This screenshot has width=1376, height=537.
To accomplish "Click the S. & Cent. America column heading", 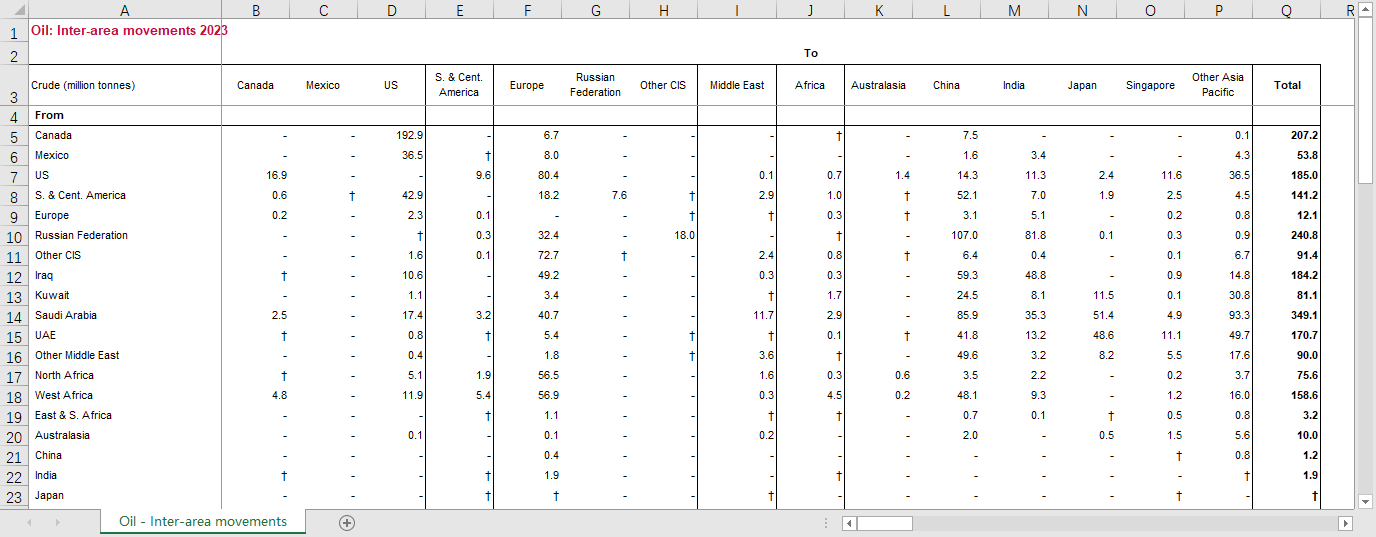I will [x=459, y=85].
